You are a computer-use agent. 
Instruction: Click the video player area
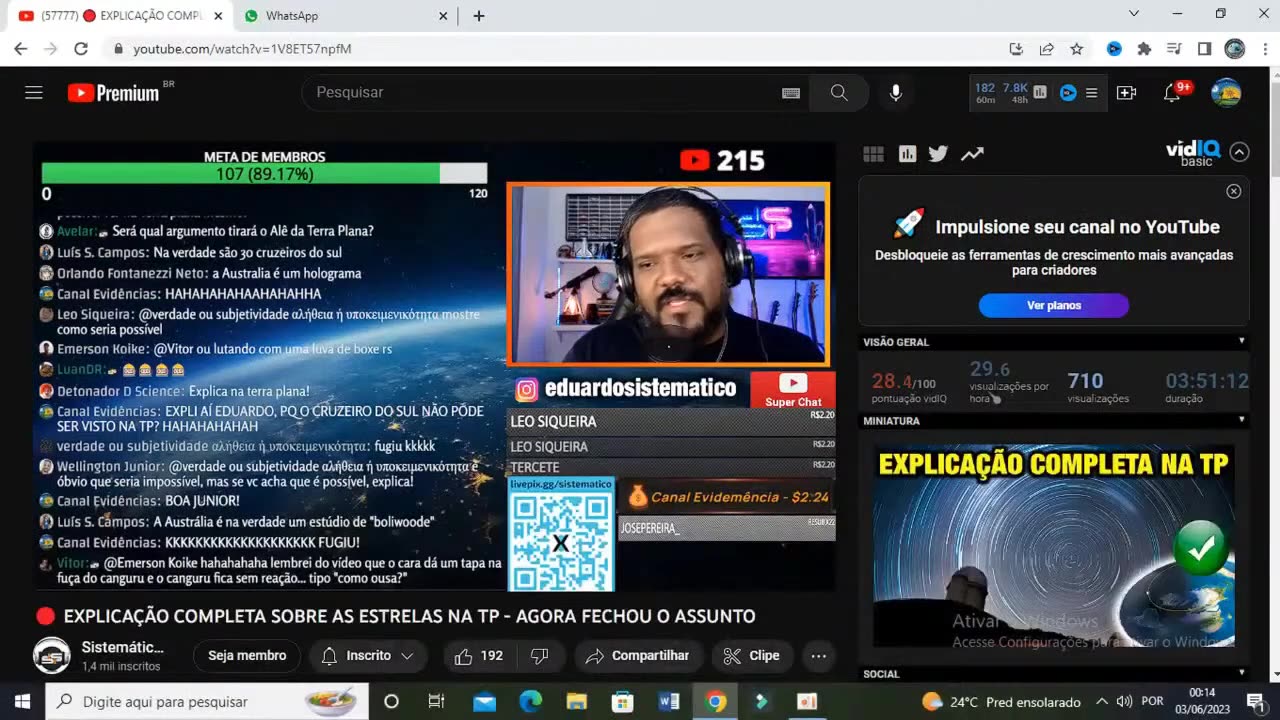[x=435, y=367]
